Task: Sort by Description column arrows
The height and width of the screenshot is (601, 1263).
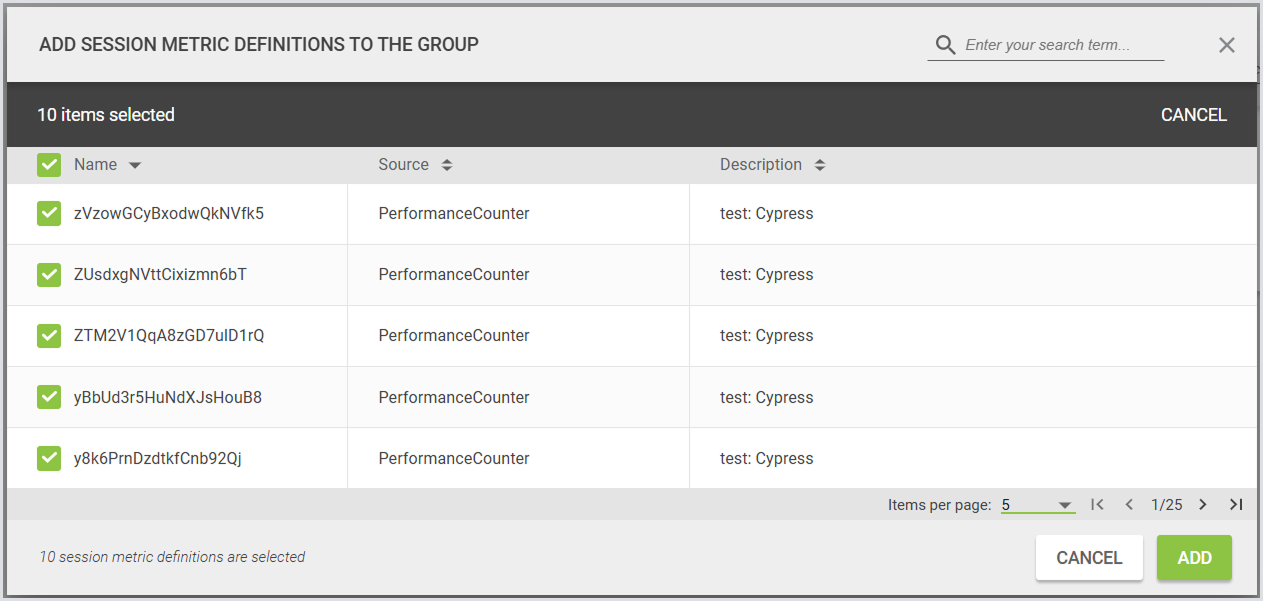Action: click(x=820, y=165)
